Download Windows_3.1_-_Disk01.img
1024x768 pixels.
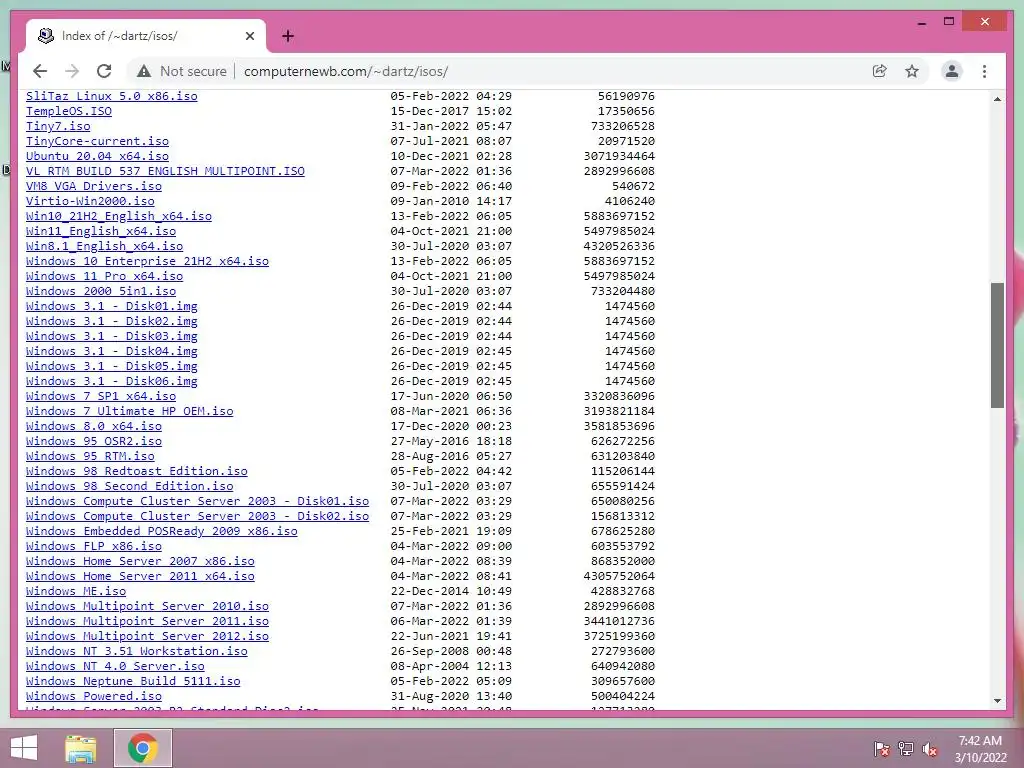pos(112,306)
